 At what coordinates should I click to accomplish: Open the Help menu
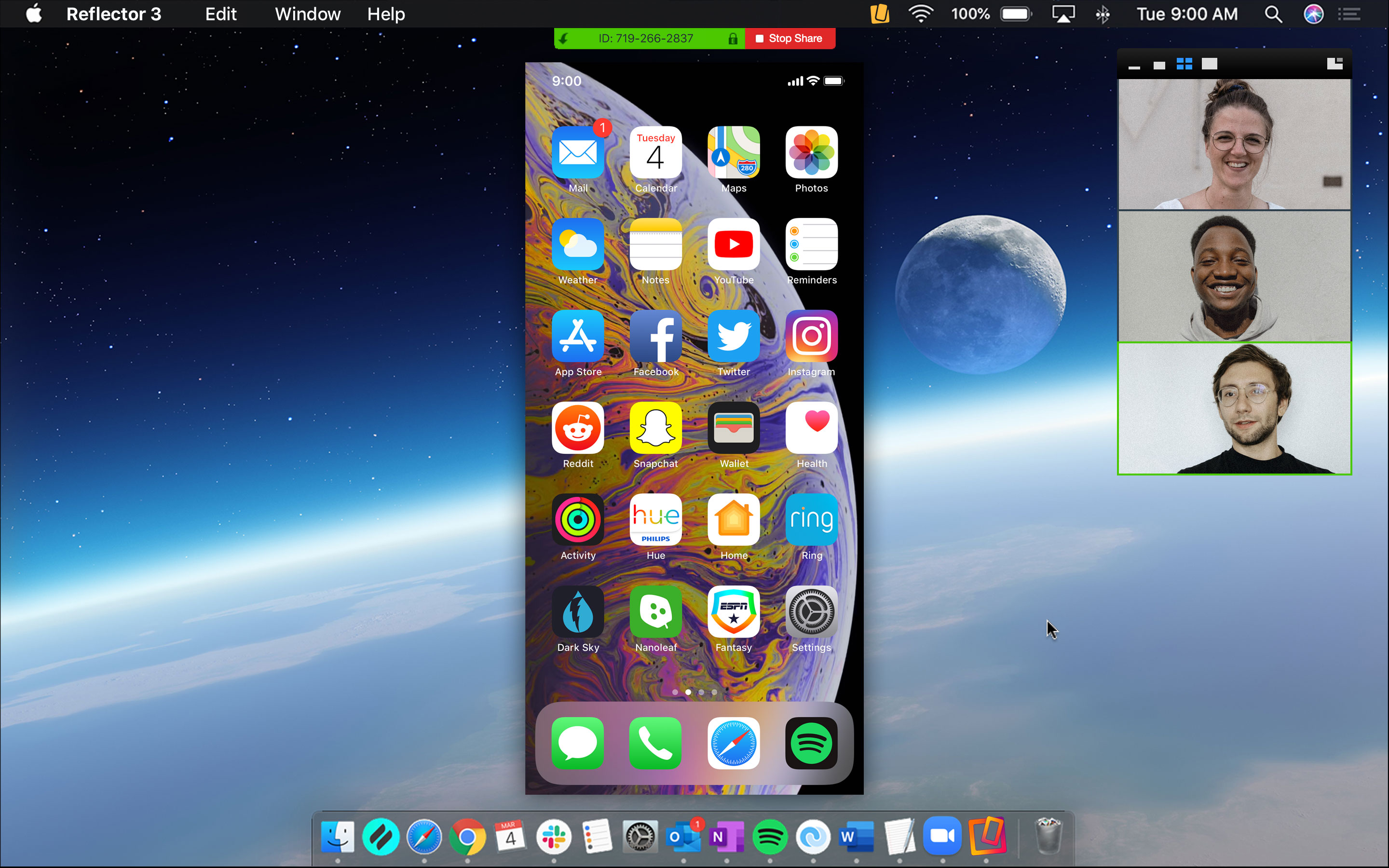tap(386, 14)
